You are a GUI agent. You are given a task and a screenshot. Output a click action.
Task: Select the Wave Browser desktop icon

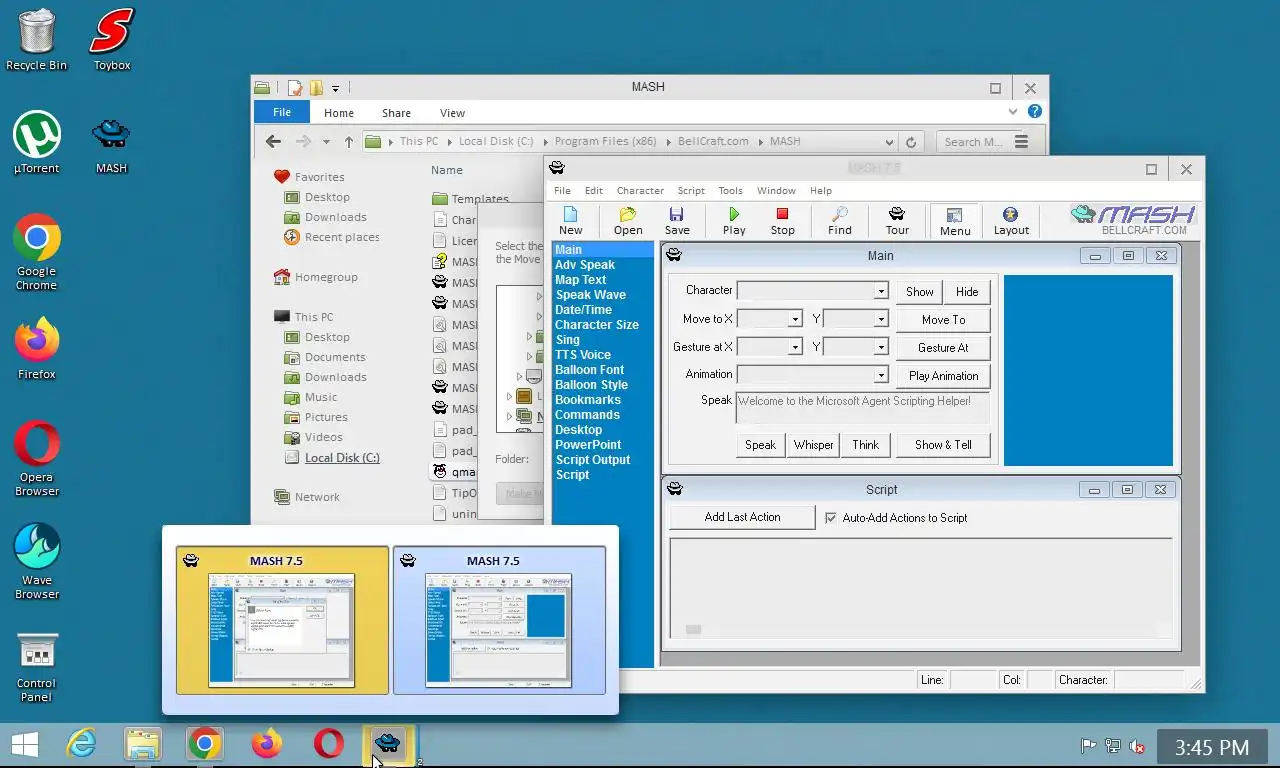[37, 562]
